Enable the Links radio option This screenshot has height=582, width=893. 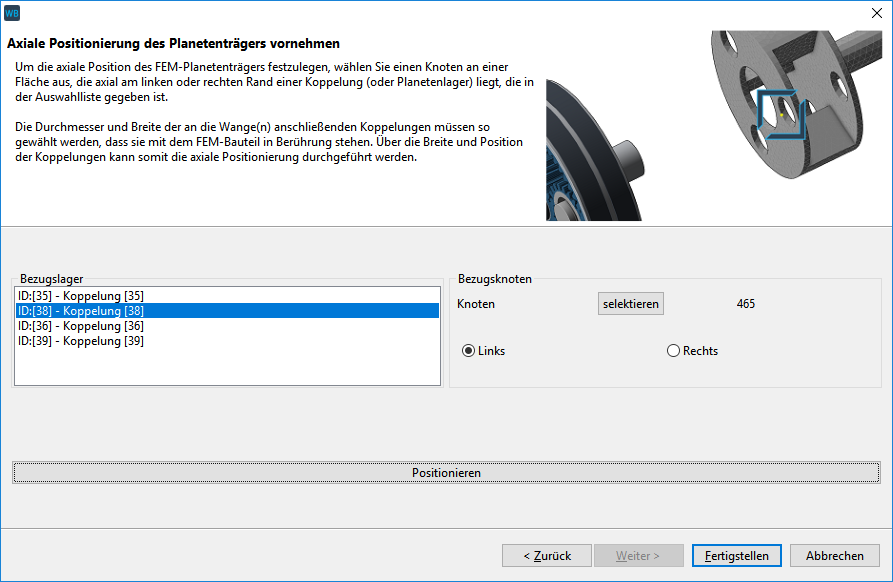click(468, 351)
